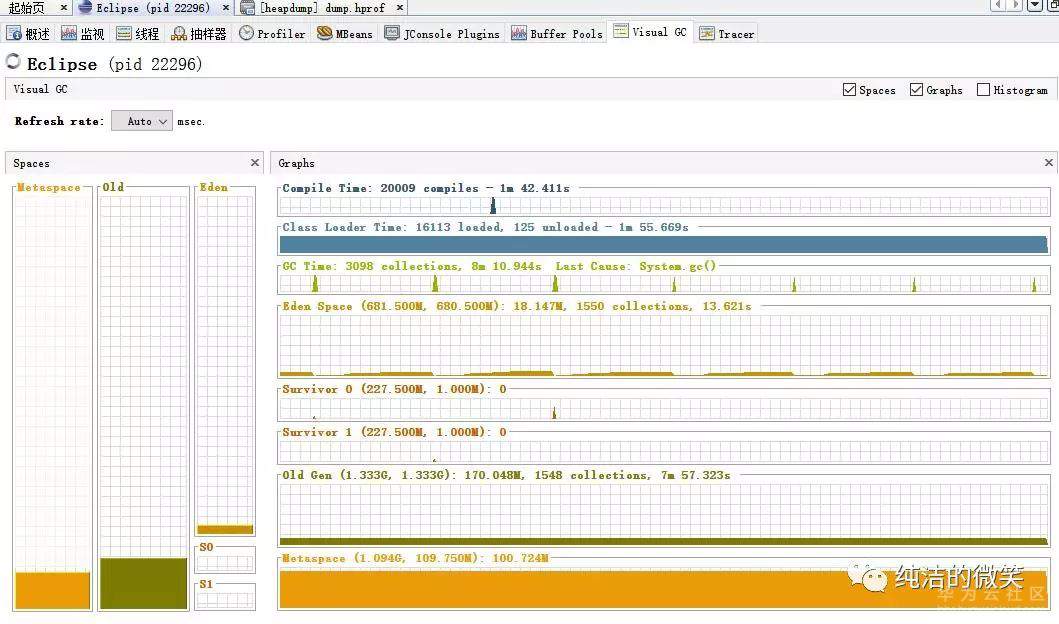Screen dimensions: 1059x624
Task: Open the 抽样器 sampler tab icon
Action: pos(178,34)
